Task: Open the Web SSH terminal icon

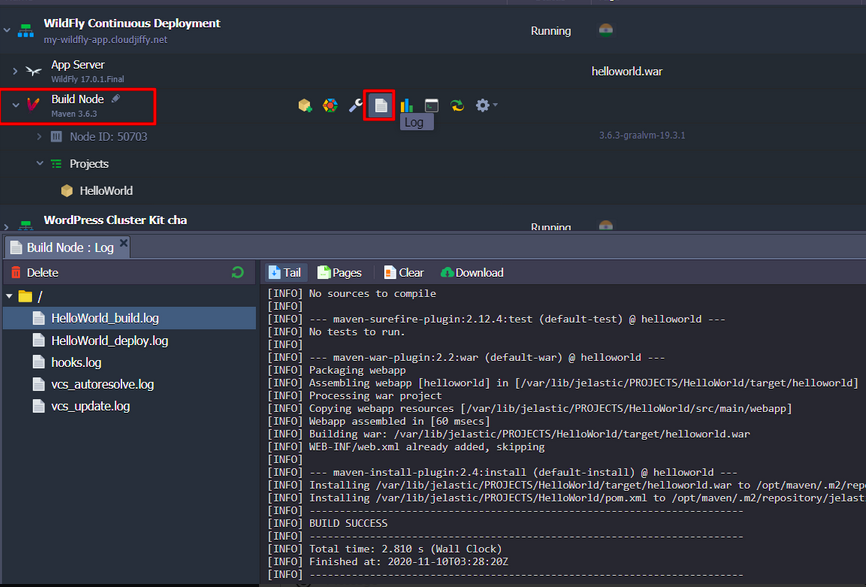Action: pos(432,105)
